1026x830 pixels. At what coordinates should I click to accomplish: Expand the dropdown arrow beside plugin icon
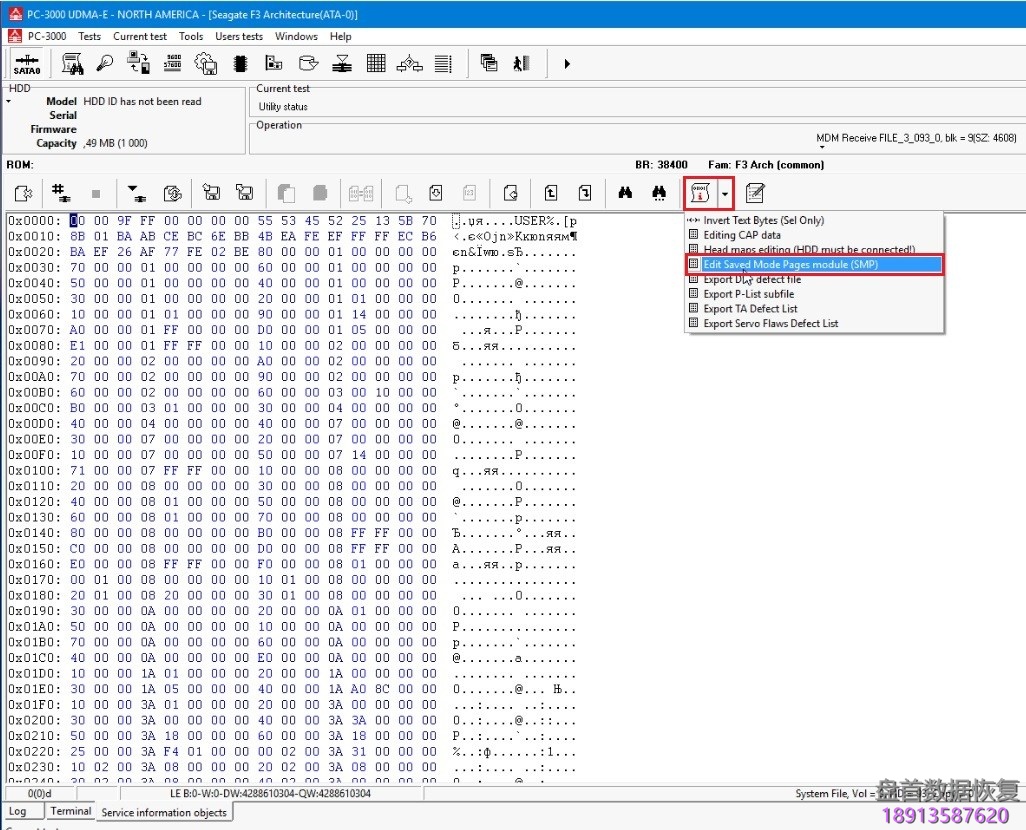coord(725,193)
